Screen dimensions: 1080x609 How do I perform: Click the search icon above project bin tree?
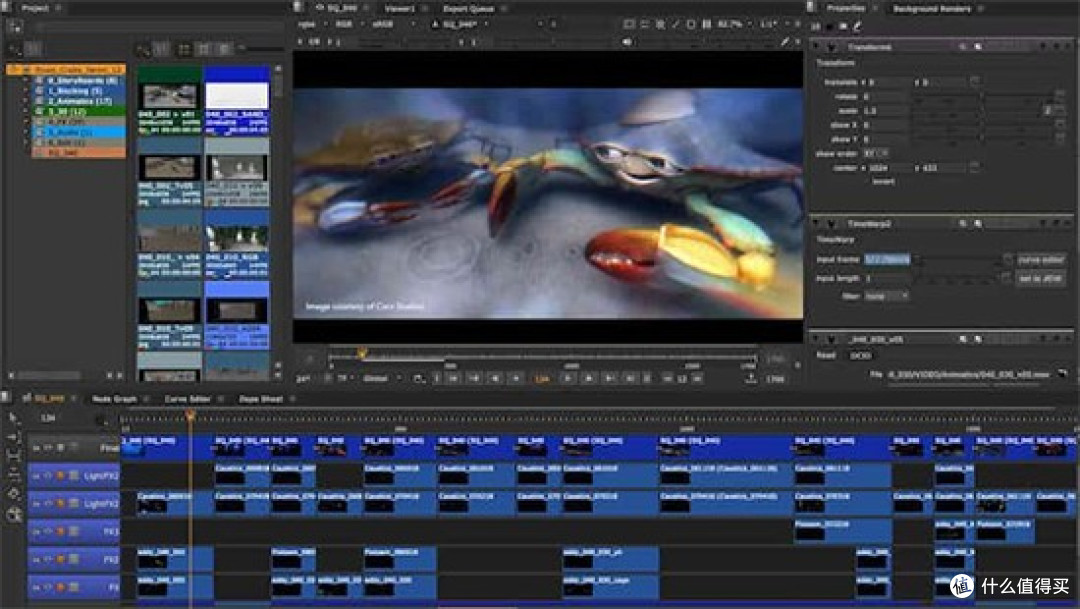[x=14, y=50]
